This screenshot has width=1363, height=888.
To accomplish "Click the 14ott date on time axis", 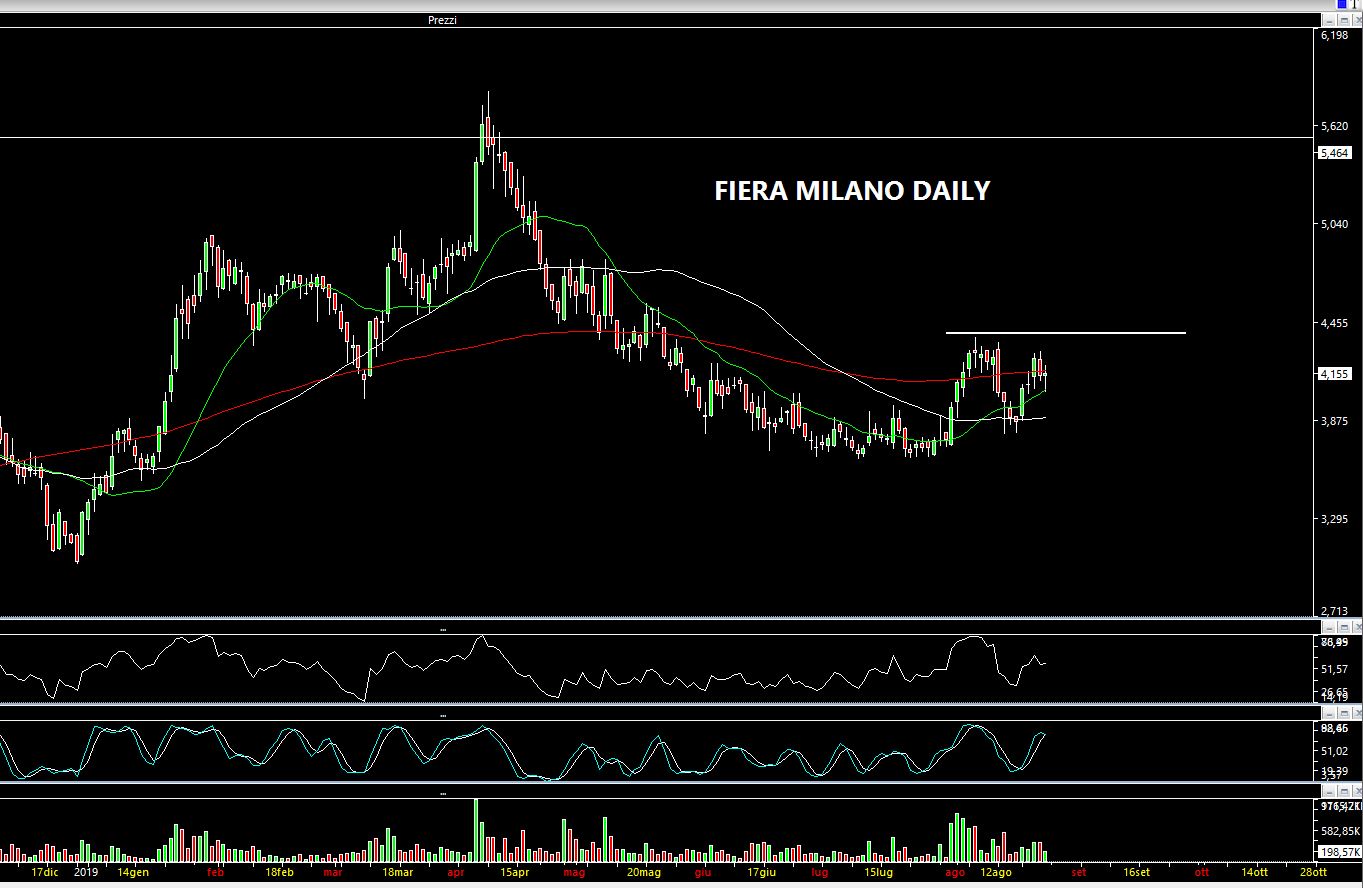I will [x=1254, y=872].
